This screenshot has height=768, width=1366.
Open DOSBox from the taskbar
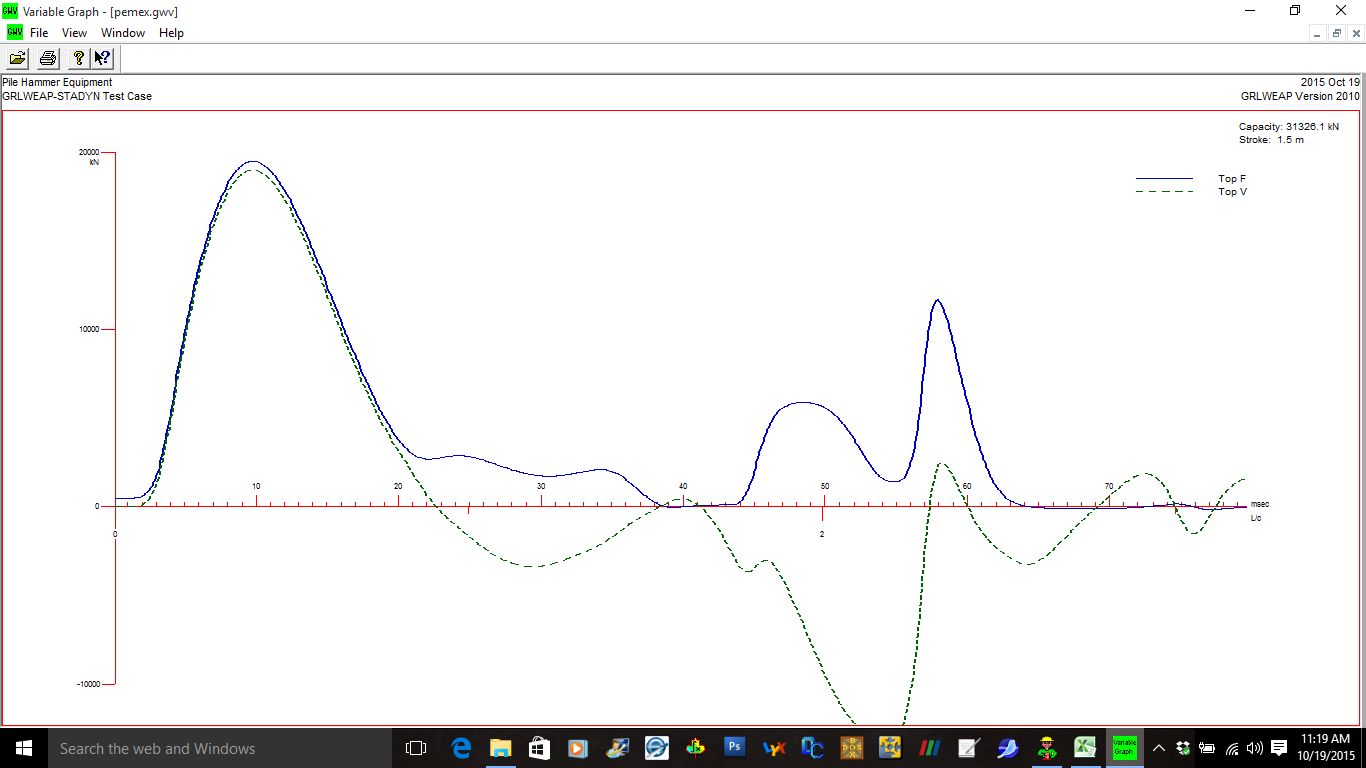pos(851,748)
